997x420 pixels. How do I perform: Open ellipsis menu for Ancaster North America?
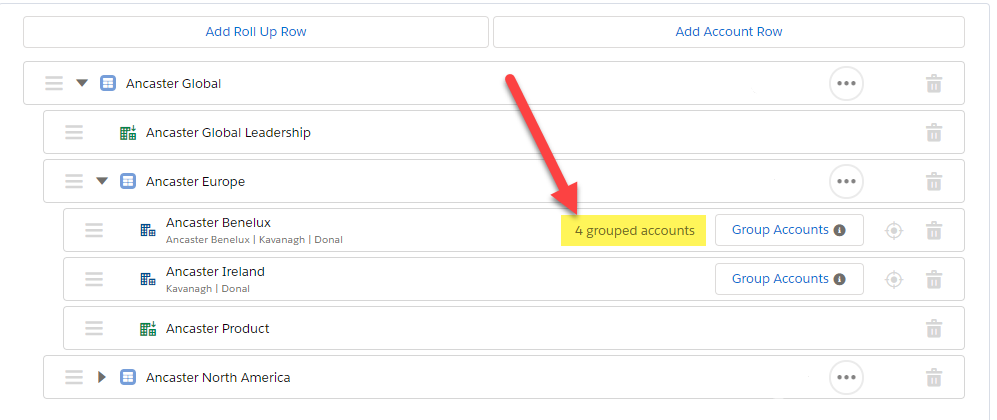[846, 377]
